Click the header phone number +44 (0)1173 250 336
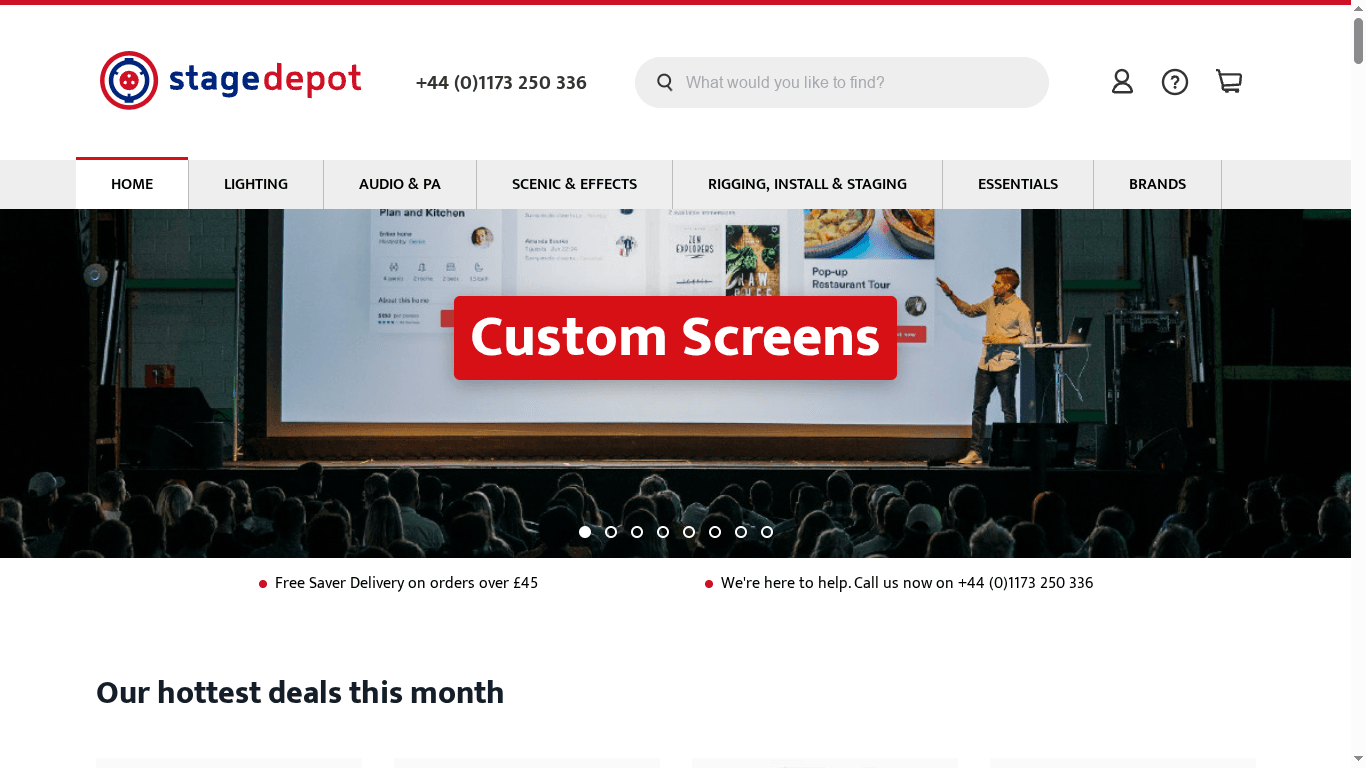Viewport: 1366px width, 768px height. tap(501, 83)
